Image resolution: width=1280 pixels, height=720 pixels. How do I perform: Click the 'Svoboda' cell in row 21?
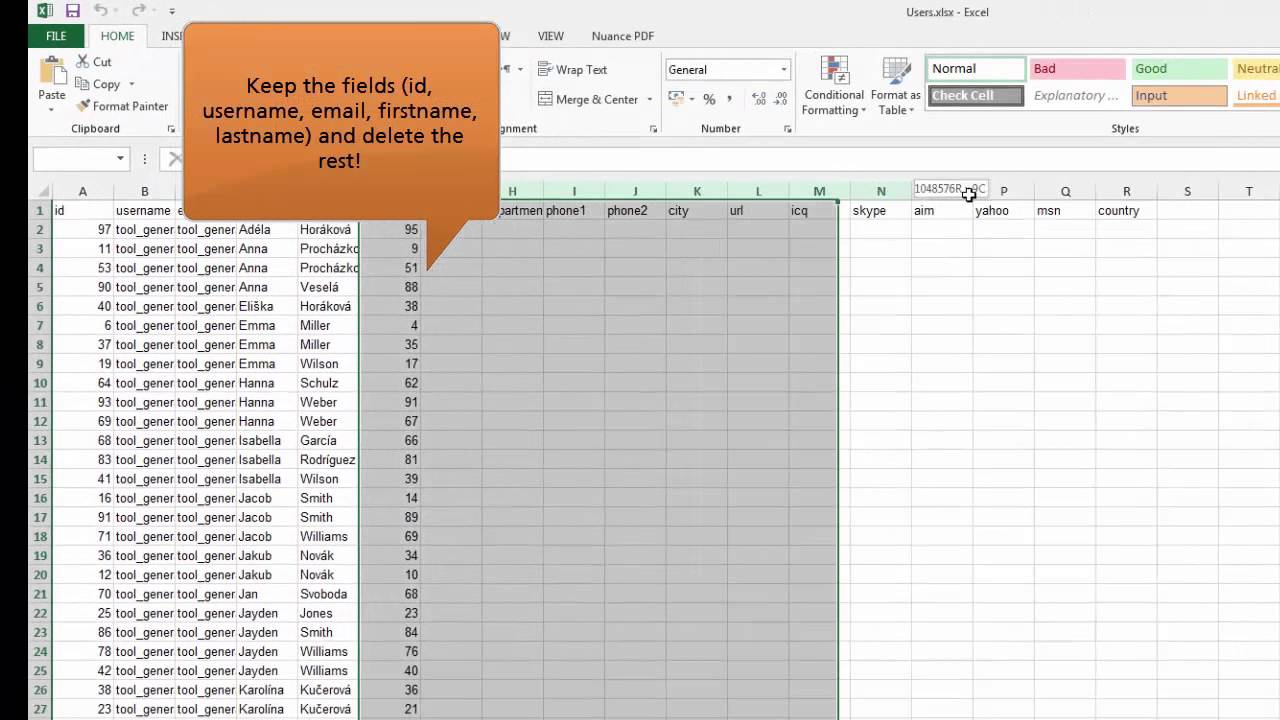coord(328,594)
